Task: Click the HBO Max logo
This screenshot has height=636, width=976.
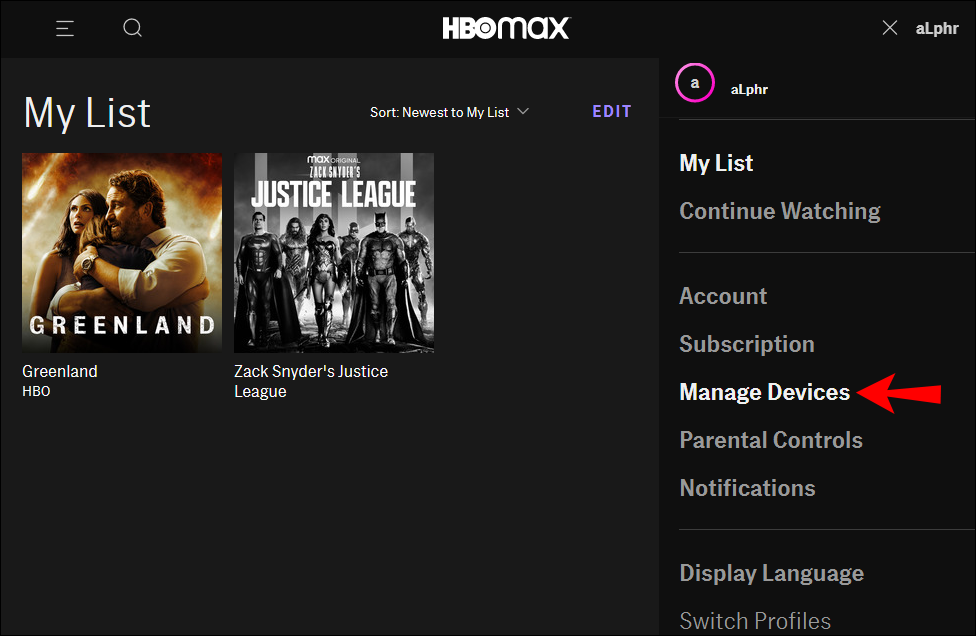Action: pyautogui.click(x=506, y=28)
